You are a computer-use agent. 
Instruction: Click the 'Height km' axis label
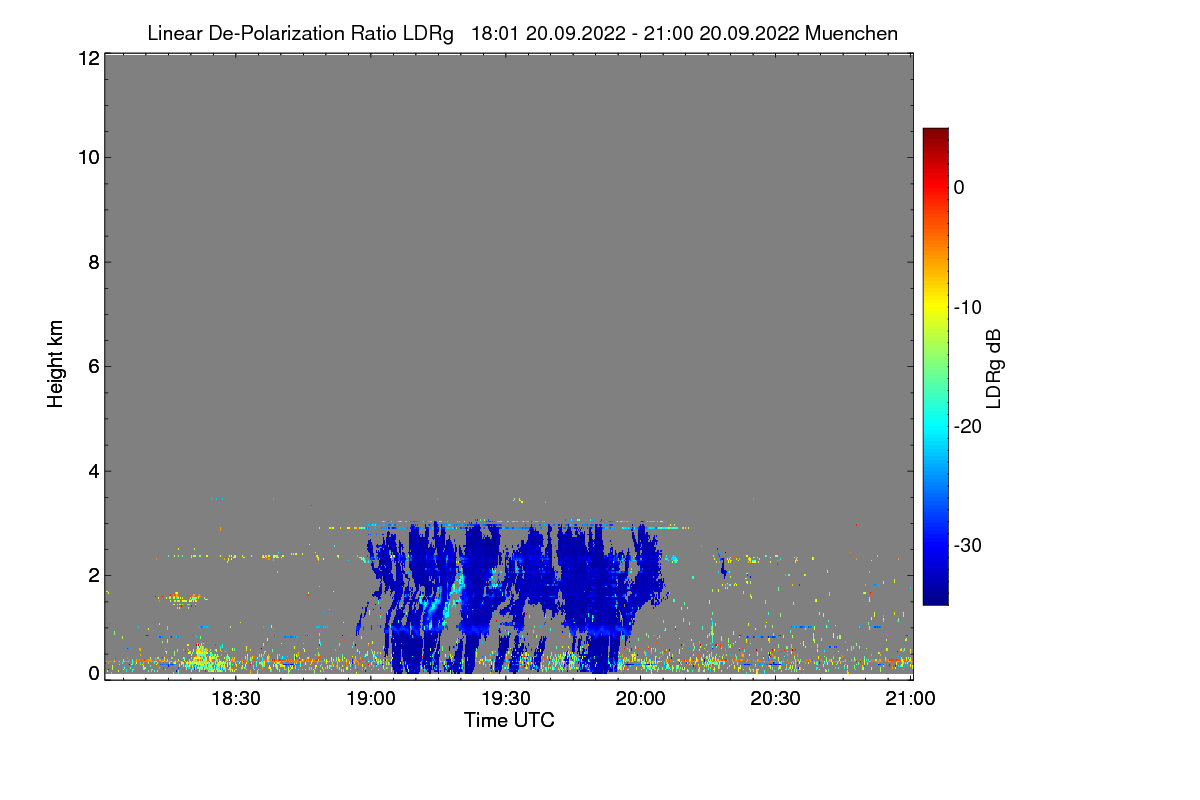56,364
